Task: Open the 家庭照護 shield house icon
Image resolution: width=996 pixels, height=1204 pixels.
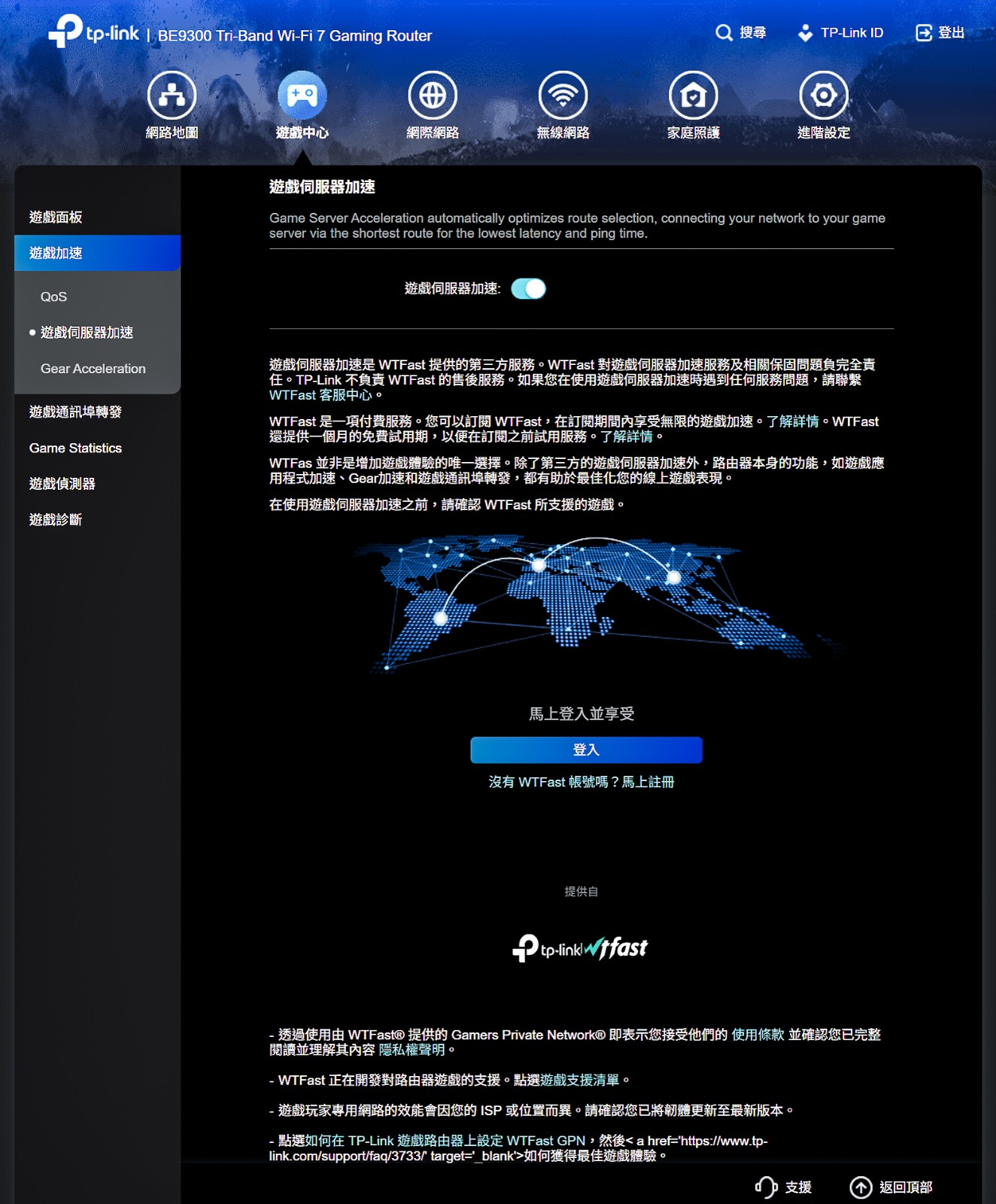Action: [694, 96]
